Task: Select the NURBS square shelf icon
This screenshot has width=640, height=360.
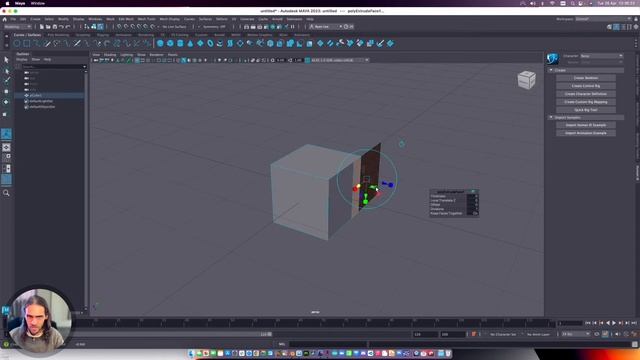Action: pyautogui.click(x=27, y=43)
